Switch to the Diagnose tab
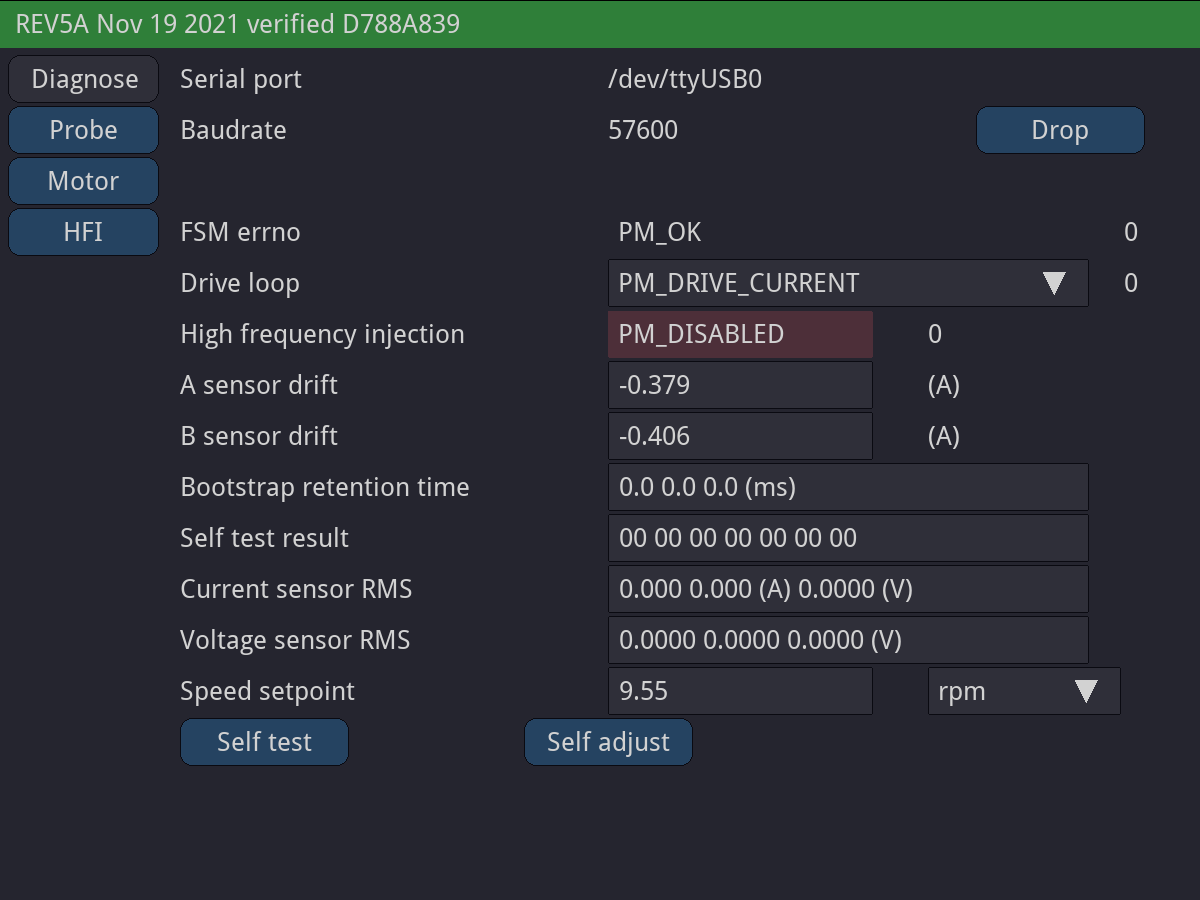The height and width of the screenshot is (900, 1200). coord(84,79)
